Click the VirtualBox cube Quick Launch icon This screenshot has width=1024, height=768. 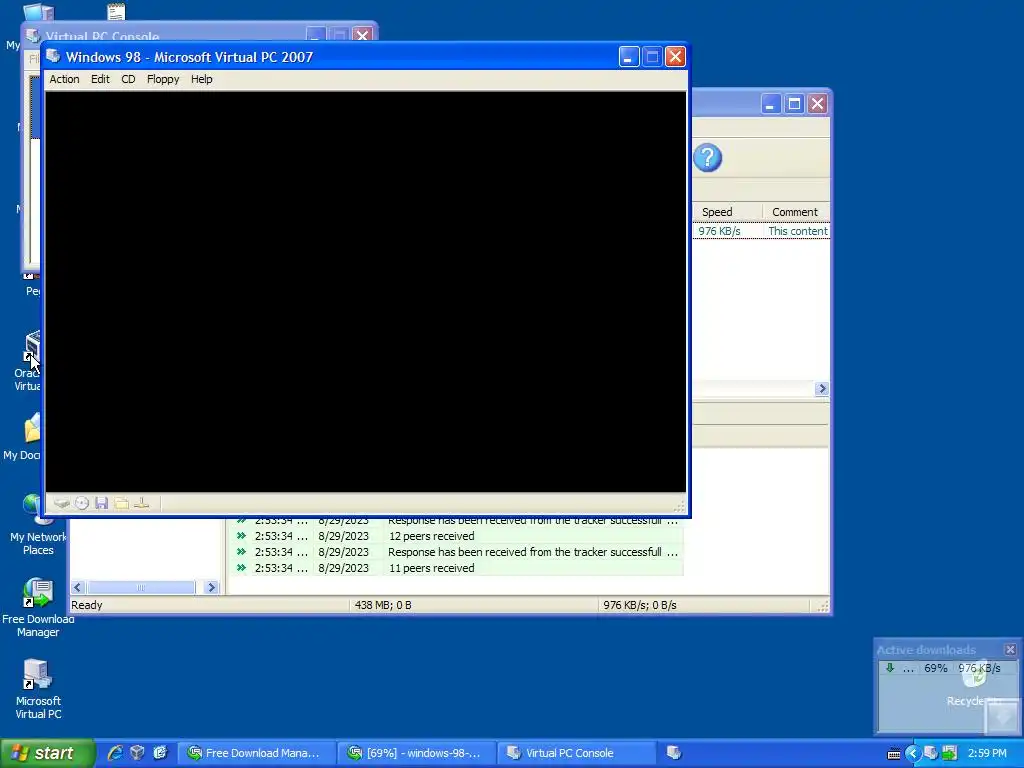pos(137,753)
